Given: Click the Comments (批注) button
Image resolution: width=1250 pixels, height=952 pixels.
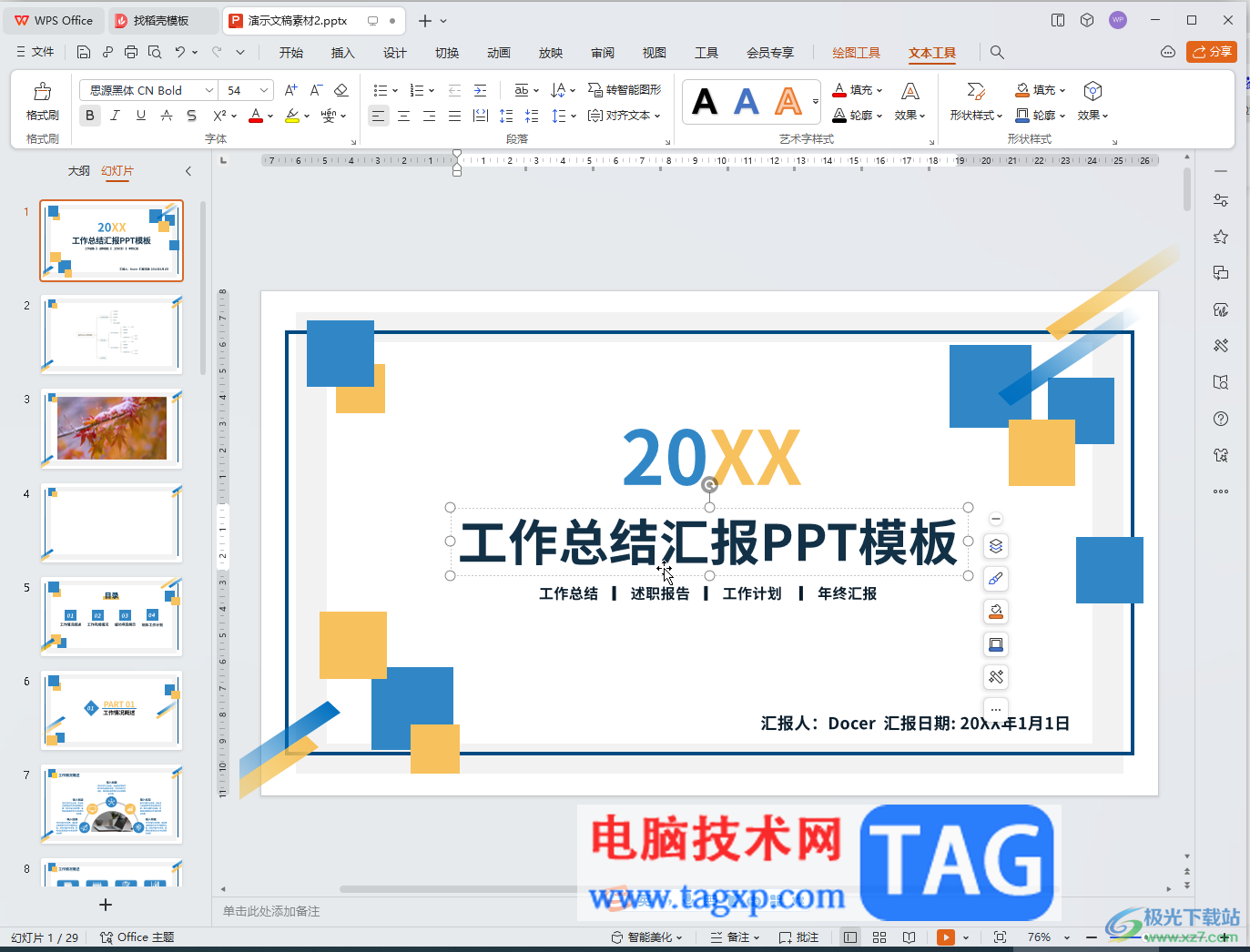Looking at the screenshot, I should (x=798, y=937).
